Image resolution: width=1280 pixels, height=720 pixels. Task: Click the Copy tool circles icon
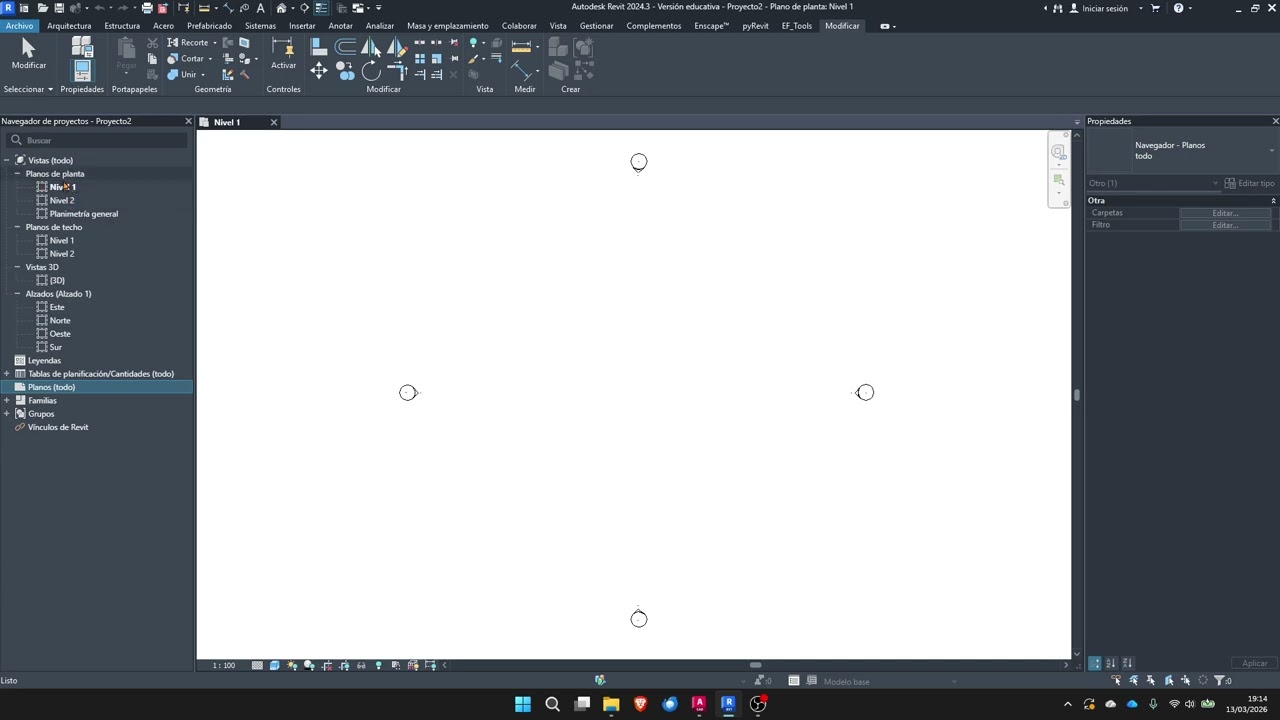pyautogui.click(x=345, y=70)
